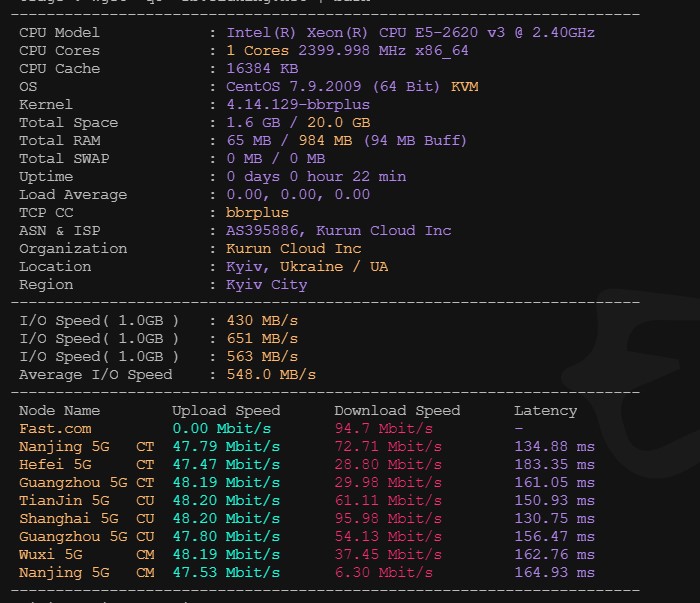Select the Hefei 5G node name
Screen dimensions: 700x603
(55, 465)
